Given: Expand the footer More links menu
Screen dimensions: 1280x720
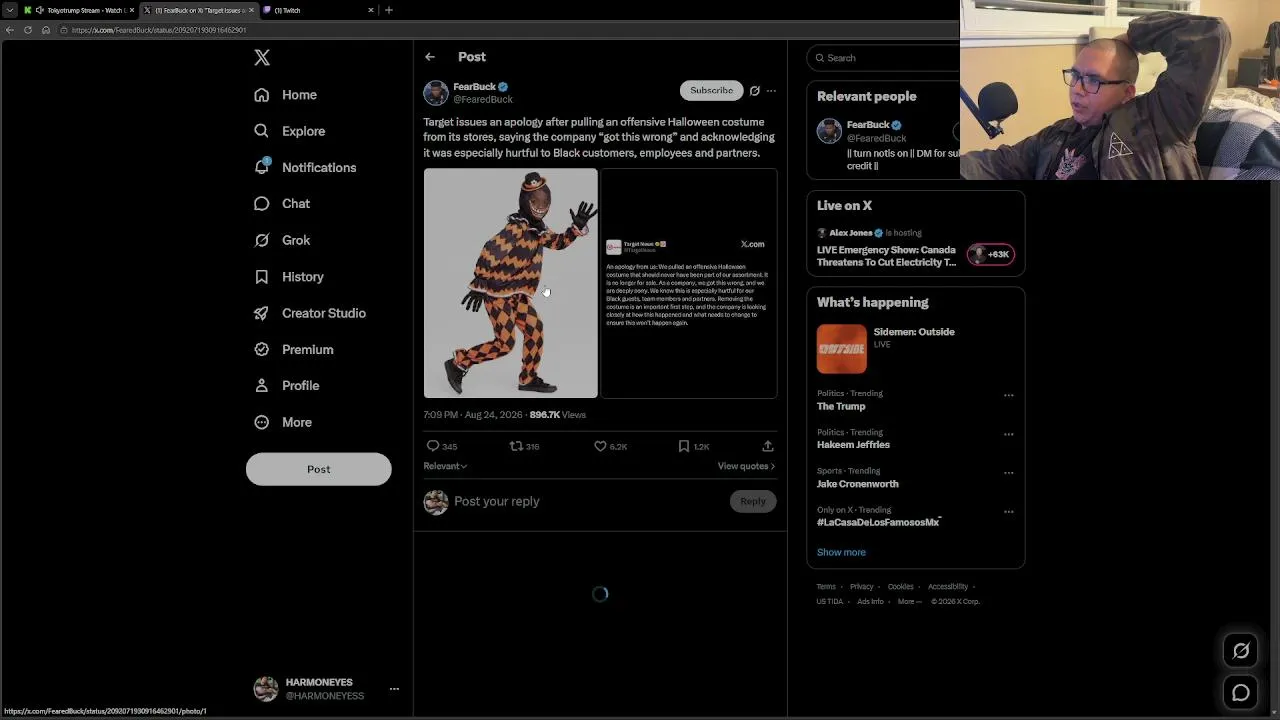Looking at the screenshot, I should pos(909,602).
